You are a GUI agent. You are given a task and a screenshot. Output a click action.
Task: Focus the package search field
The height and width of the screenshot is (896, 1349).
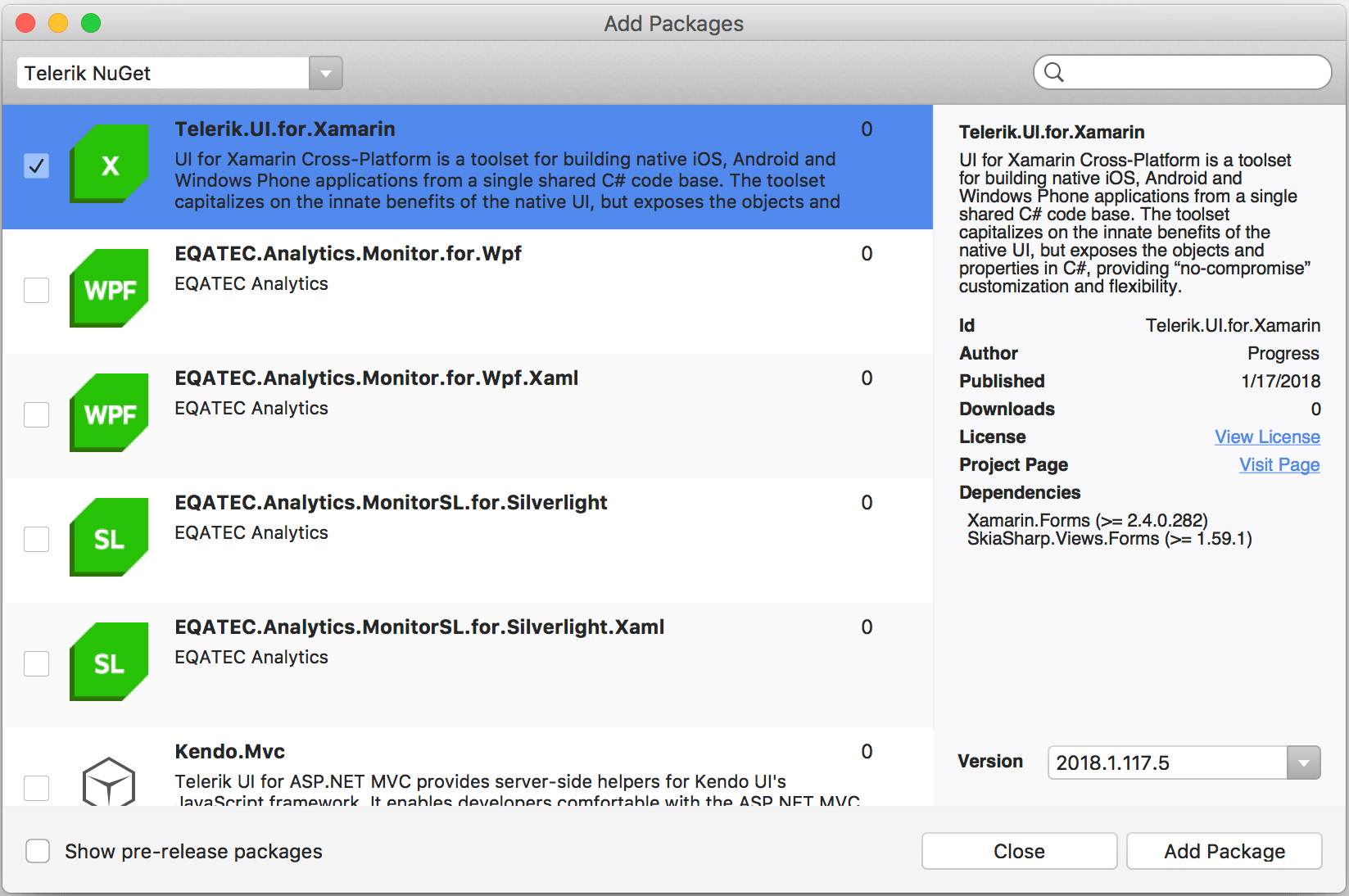click(x=1183, y=72)
